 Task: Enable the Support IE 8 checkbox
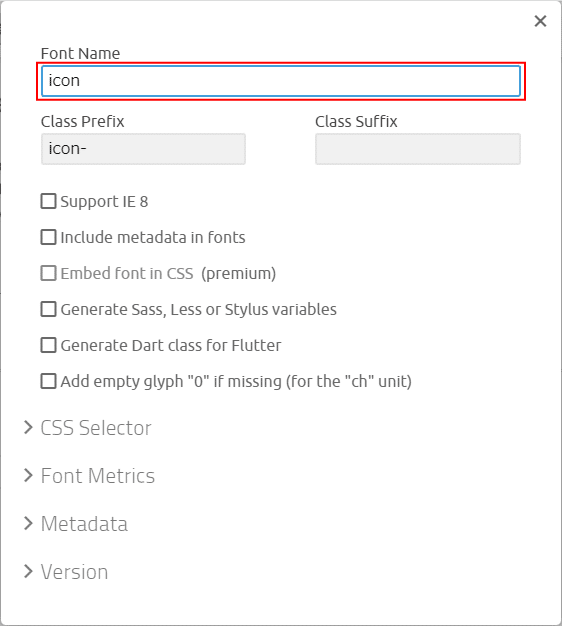click(x=48, y=201)
